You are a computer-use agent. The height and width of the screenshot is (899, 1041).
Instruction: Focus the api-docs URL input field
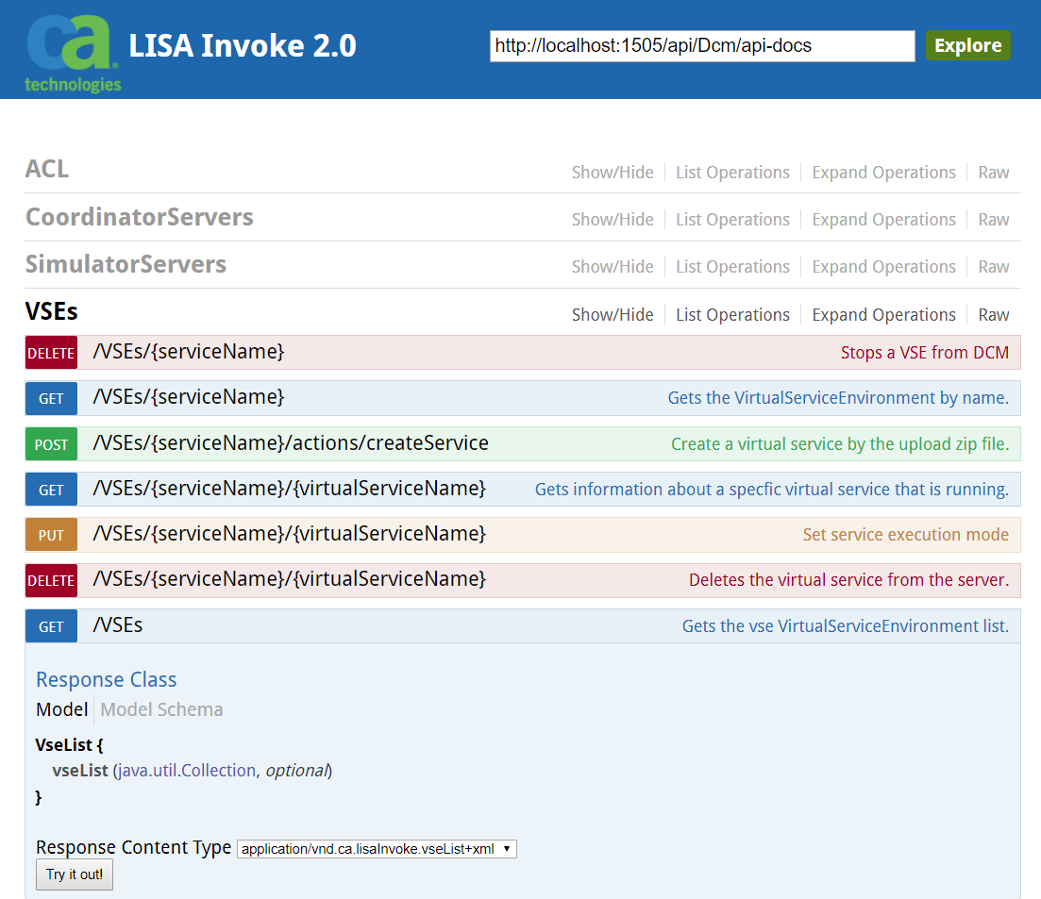tap(702, 46)
